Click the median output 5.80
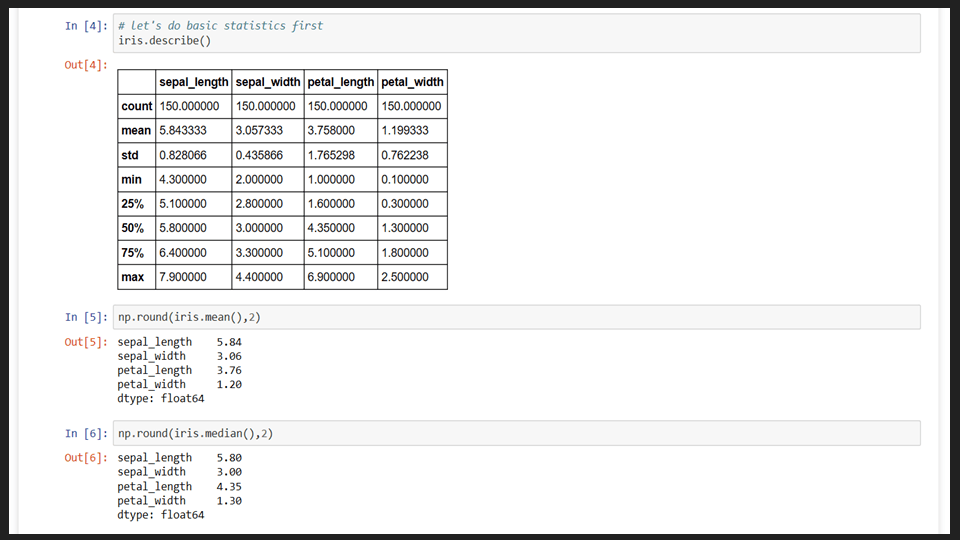 tap(229, 458)
